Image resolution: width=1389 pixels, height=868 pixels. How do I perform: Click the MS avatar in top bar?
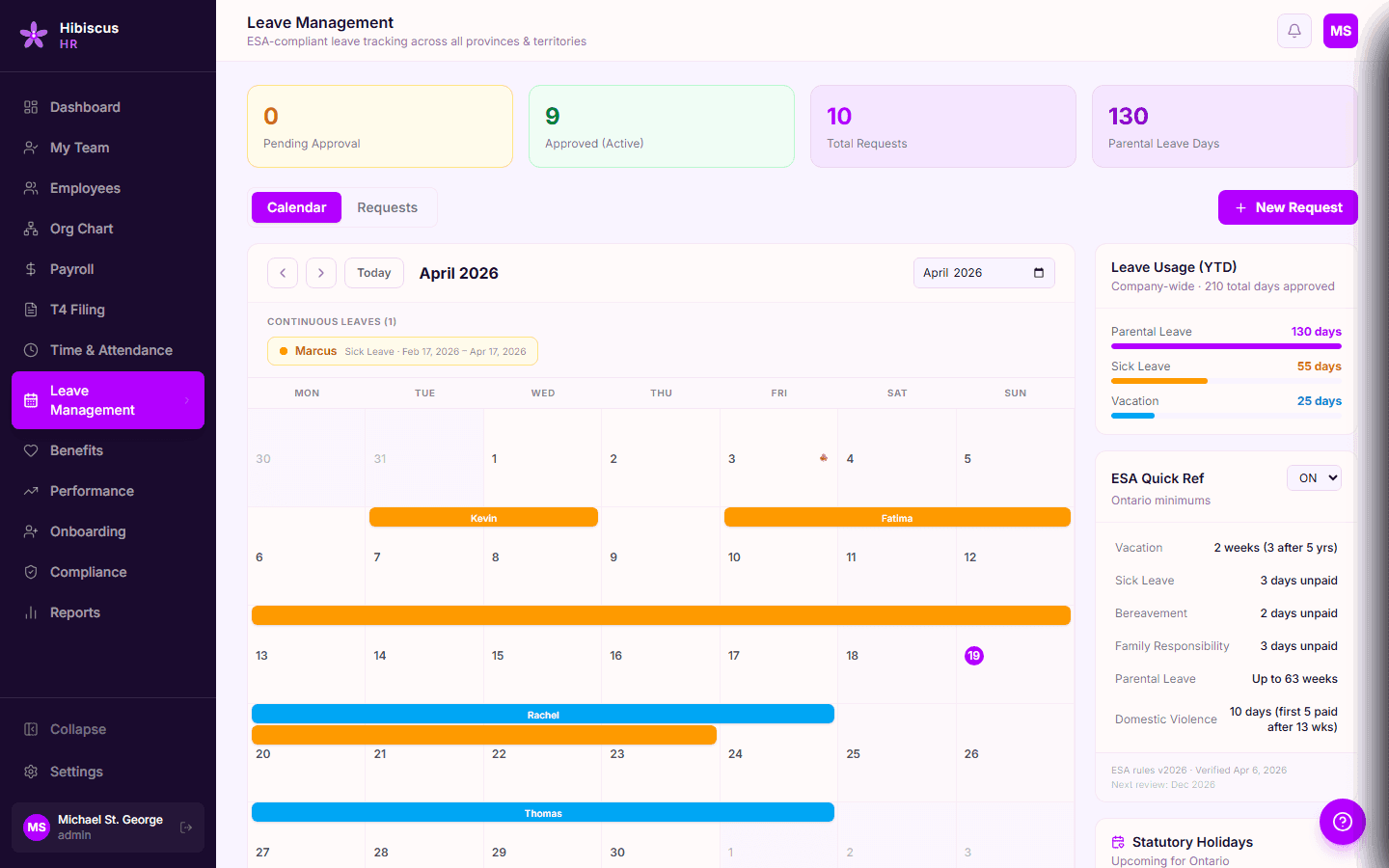coord(1341,31)
